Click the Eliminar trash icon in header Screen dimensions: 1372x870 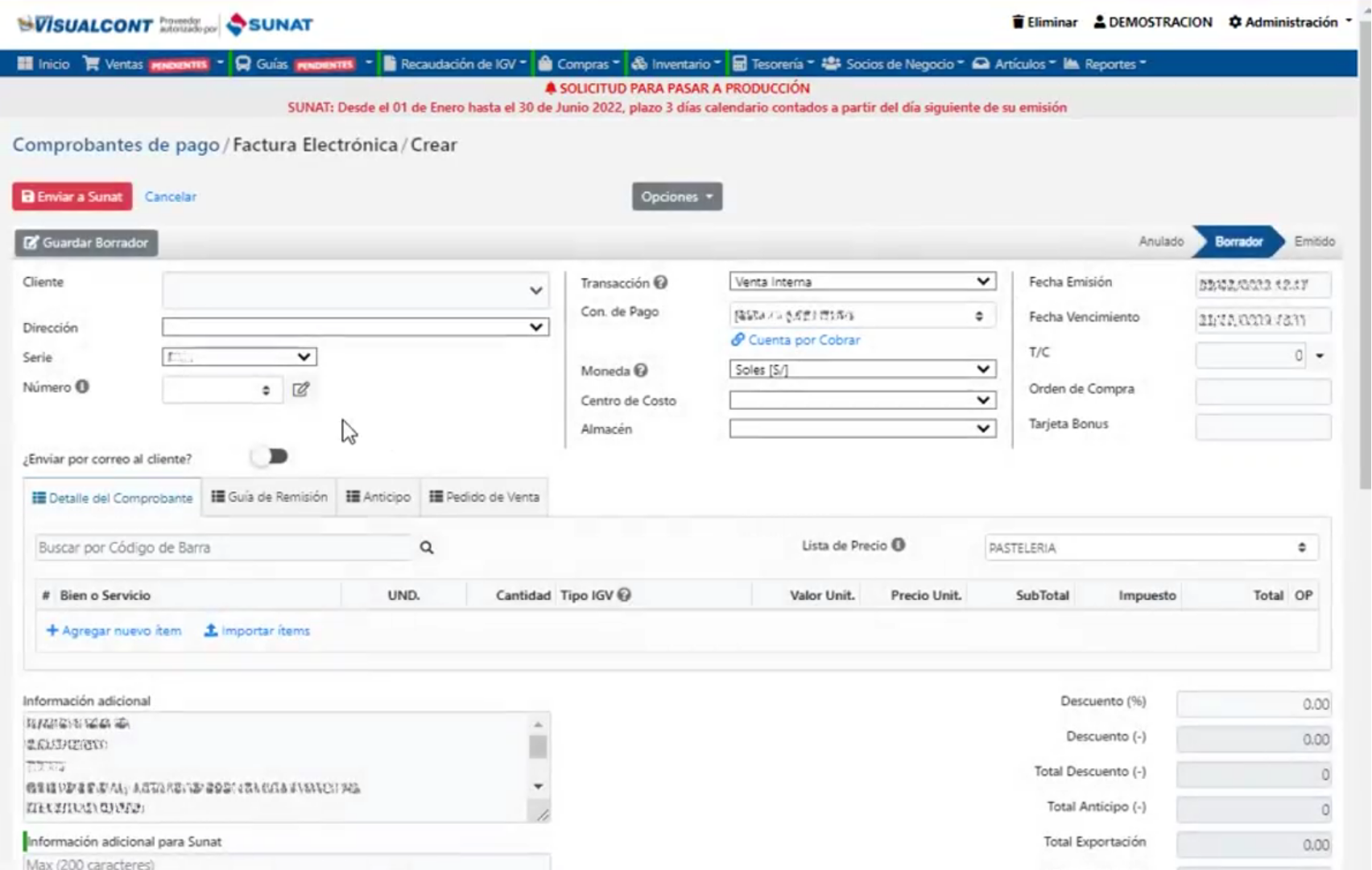pyautogui.click(x=1018, y=22)
